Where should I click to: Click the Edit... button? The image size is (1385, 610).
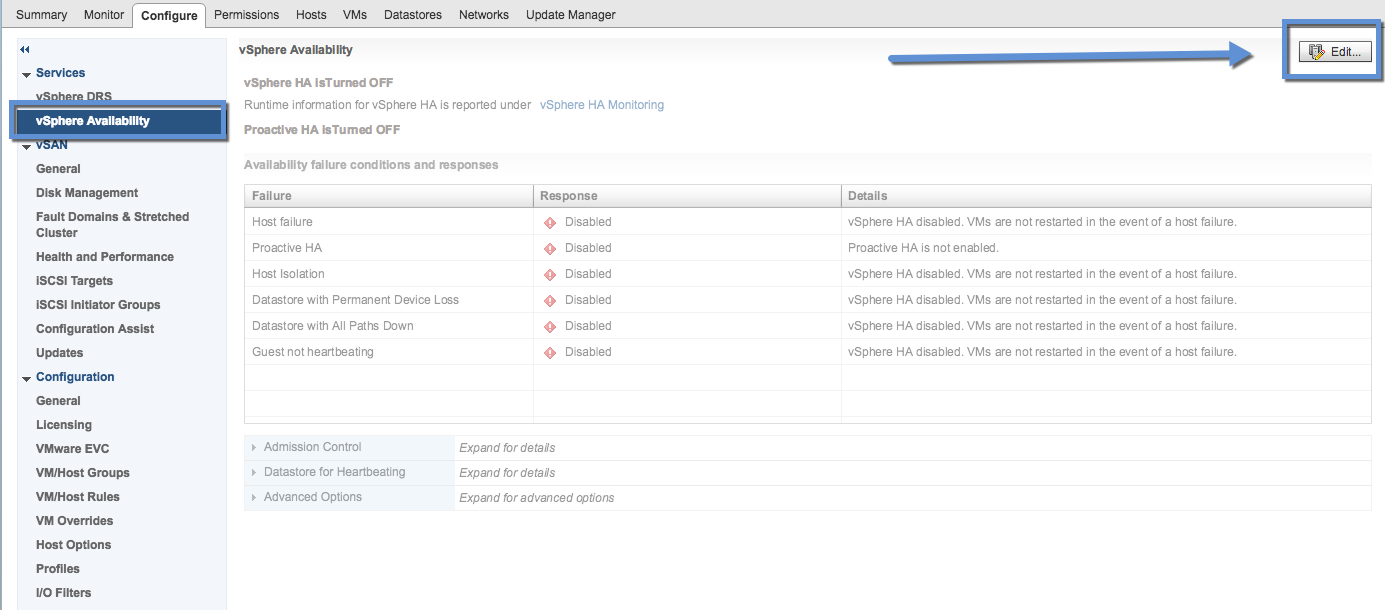[1335, 52]
